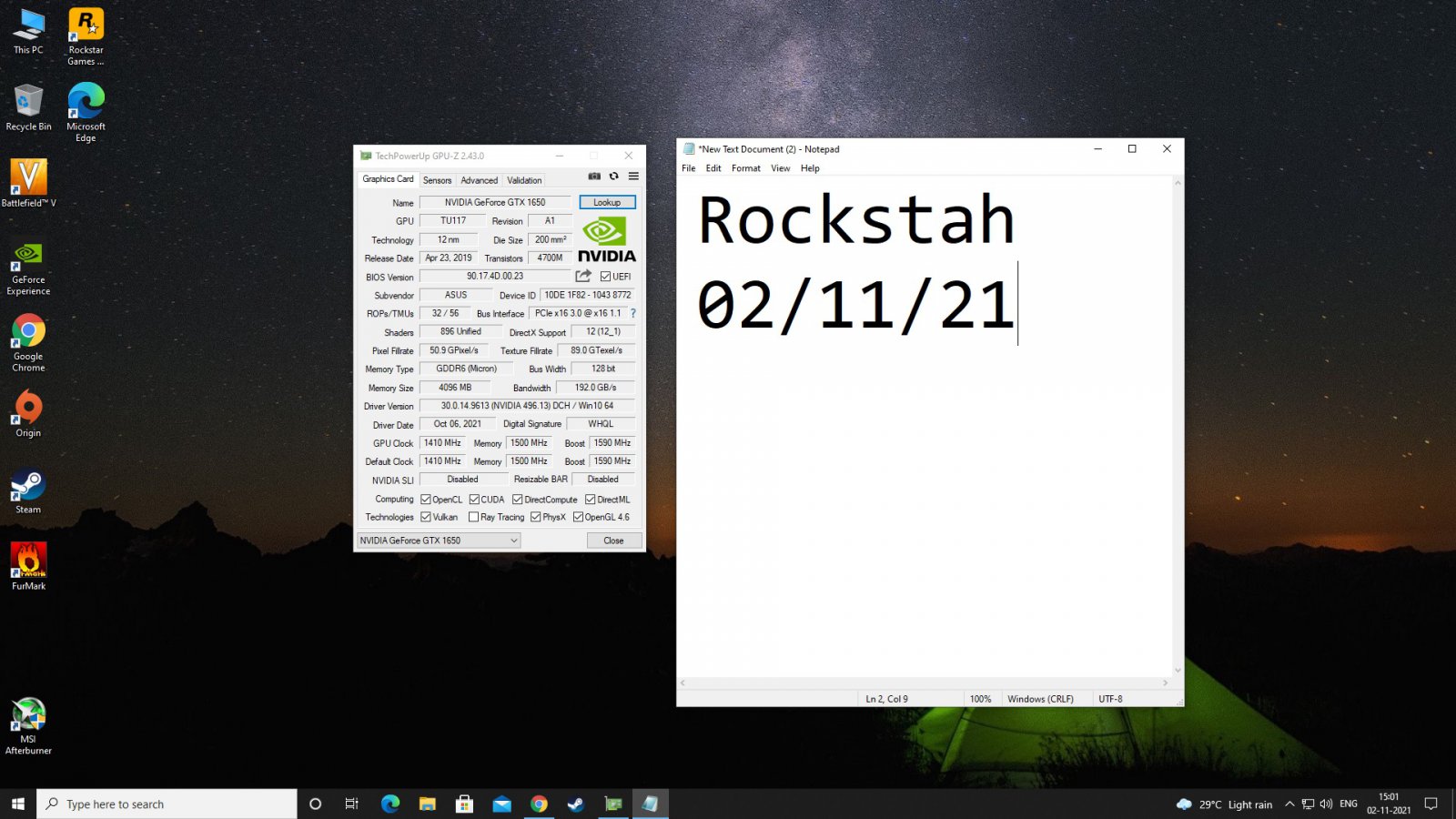Click BIOS Version value 90.17.4D.00.23

[x=495, y=276]
